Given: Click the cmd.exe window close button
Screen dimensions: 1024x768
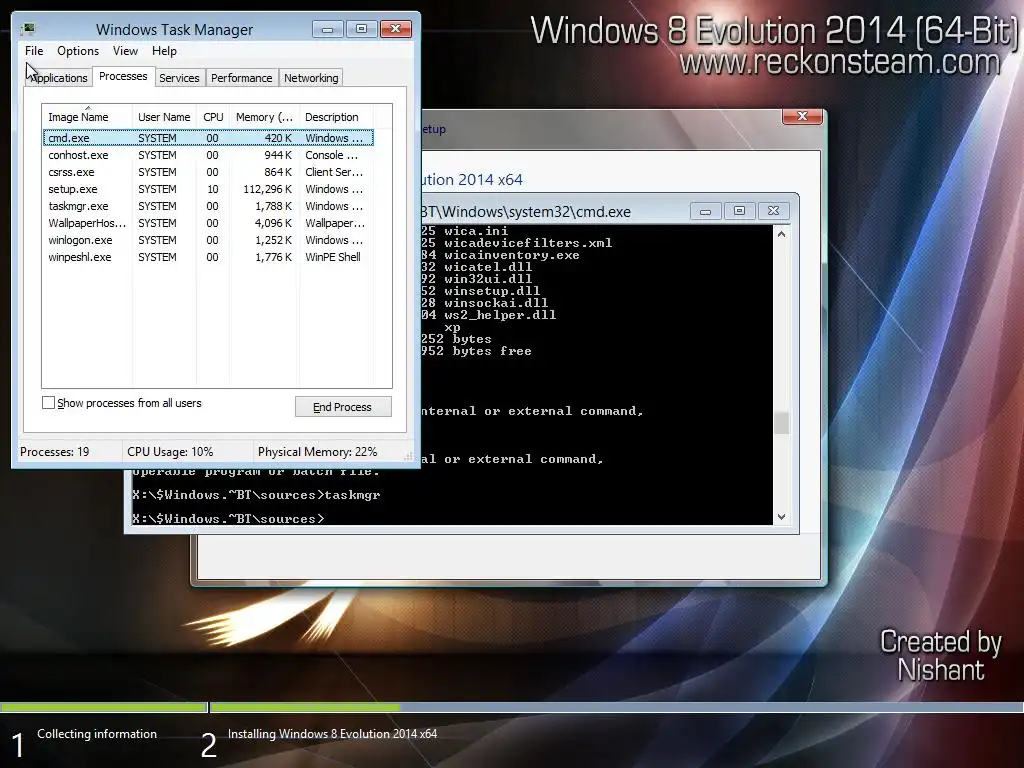Looking at the screenshot, I should 773,211.
